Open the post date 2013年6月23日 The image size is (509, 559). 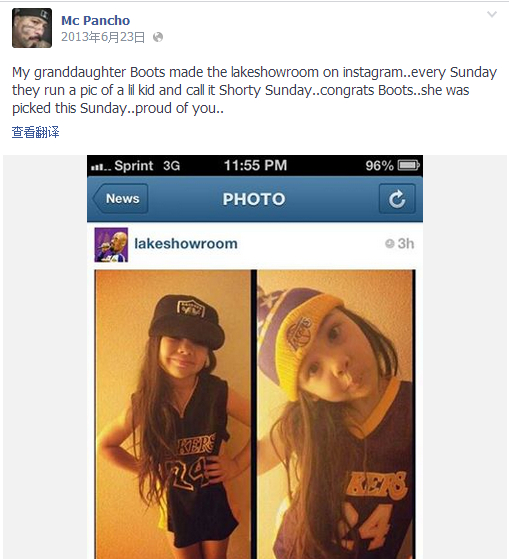tap(103, 37)
